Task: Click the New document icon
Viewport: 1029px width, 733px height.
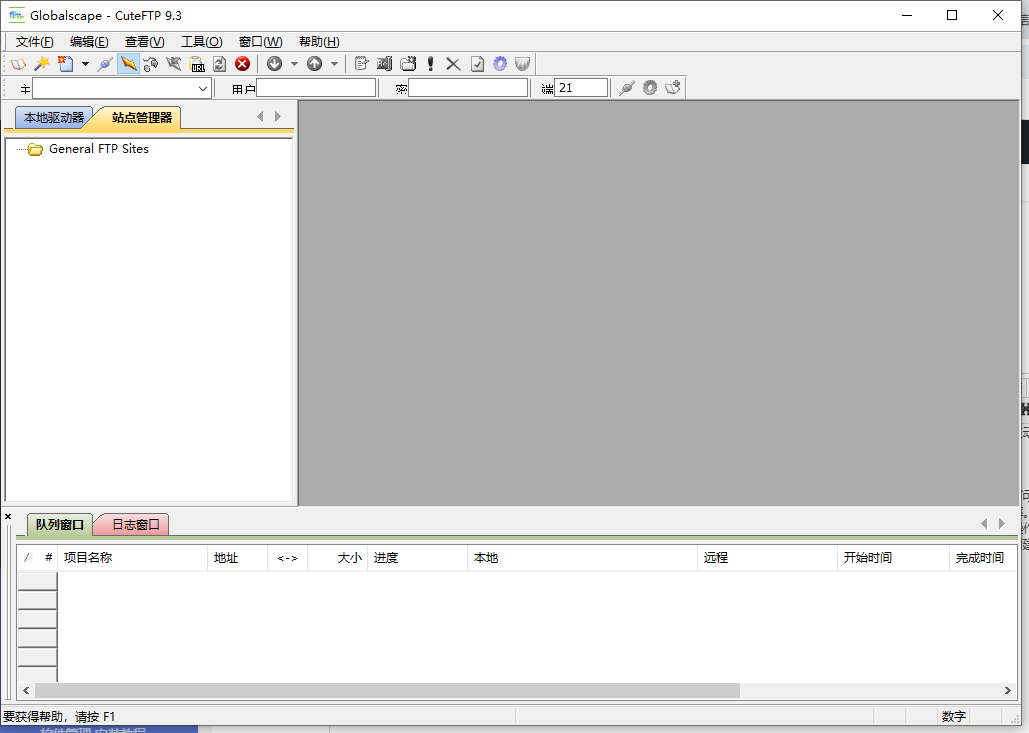Action: pos(65,64)
